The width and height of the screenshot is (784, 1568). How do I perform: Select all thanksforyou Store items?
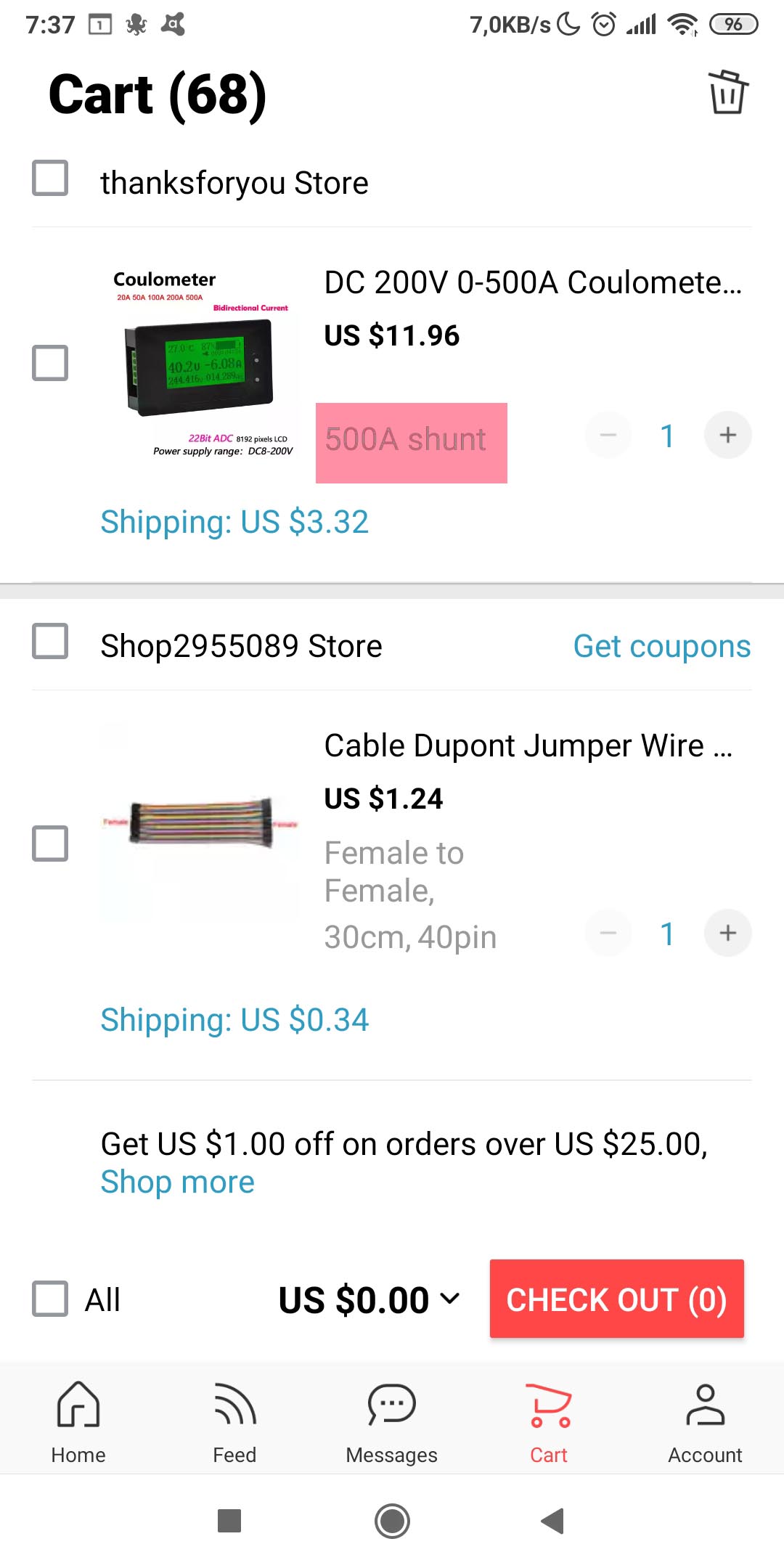tap(50, 179)
